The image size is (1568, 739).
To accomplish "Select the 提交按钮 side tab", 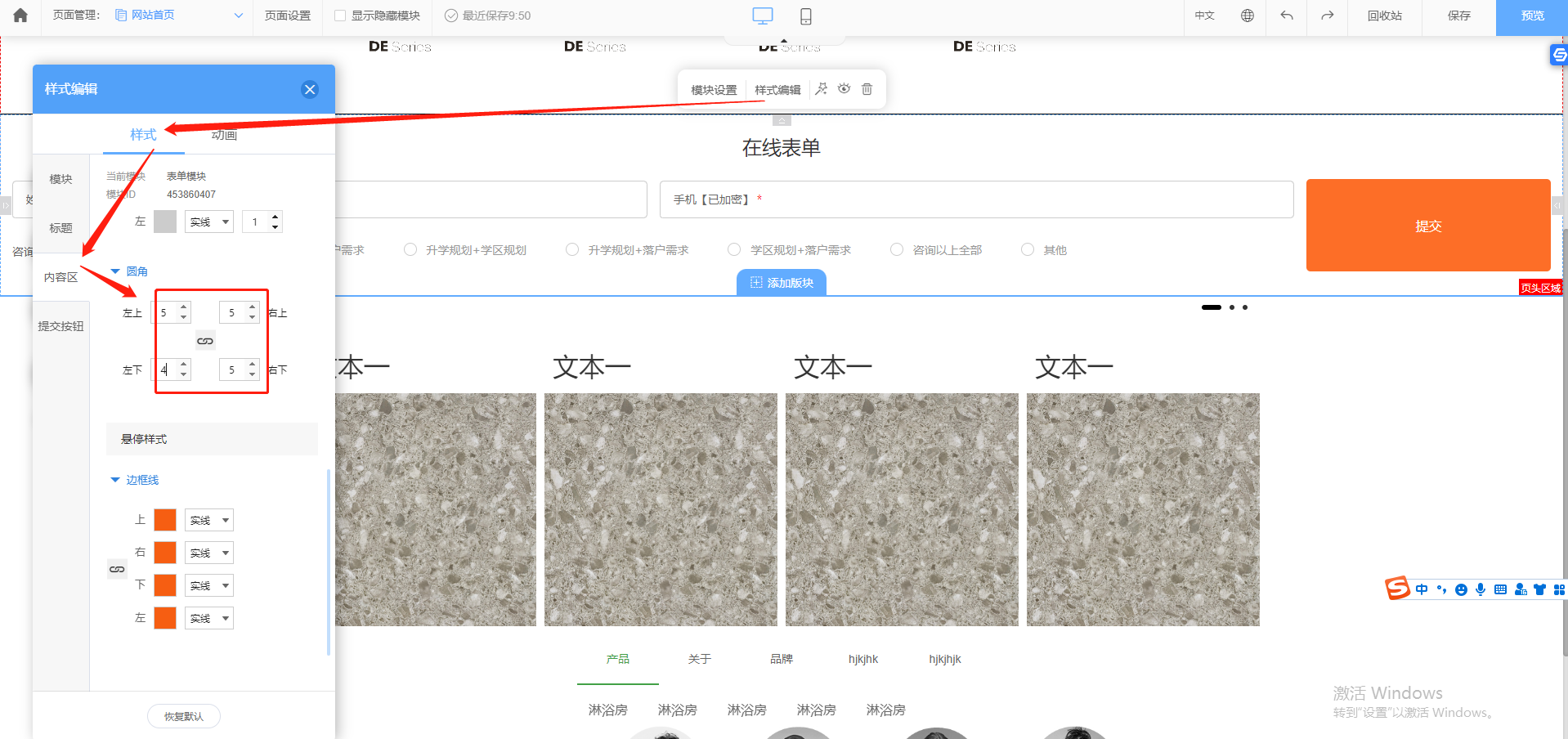I will coord(61,326).
